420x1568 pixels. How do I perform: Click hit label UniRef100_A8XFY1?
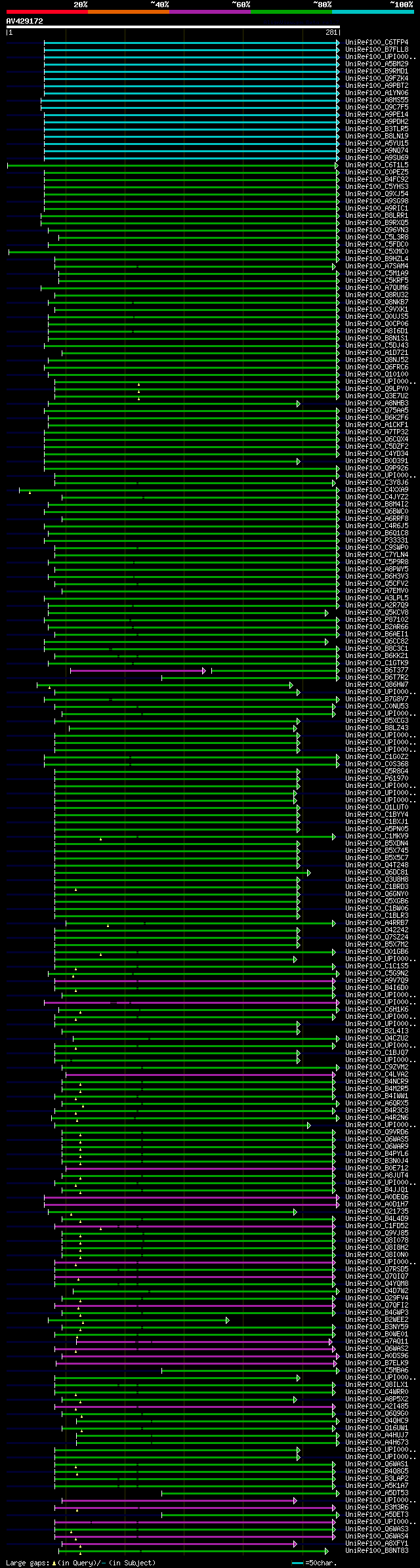pos(377,1544)
